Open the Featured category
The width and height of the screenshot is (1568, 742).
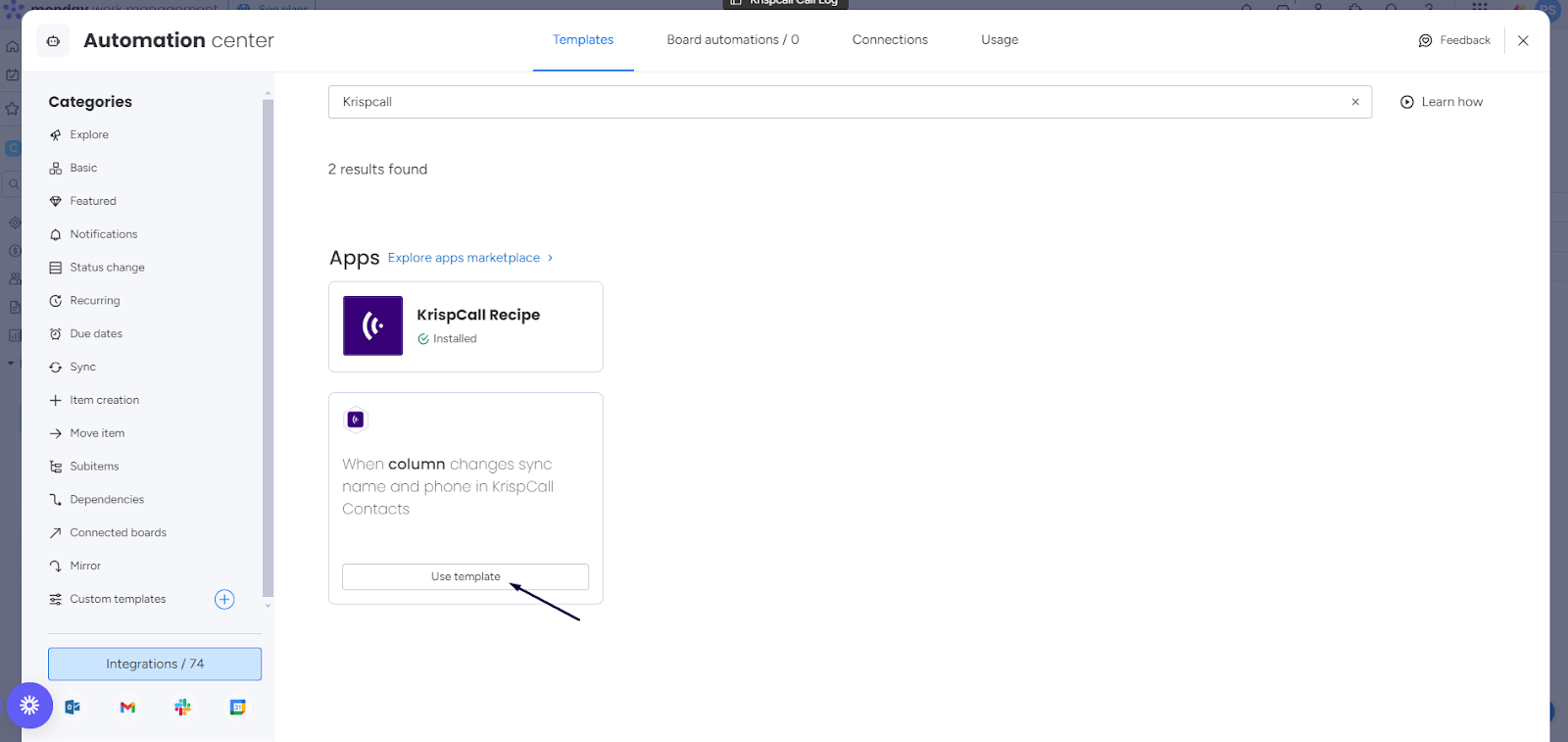coord(83,202)
